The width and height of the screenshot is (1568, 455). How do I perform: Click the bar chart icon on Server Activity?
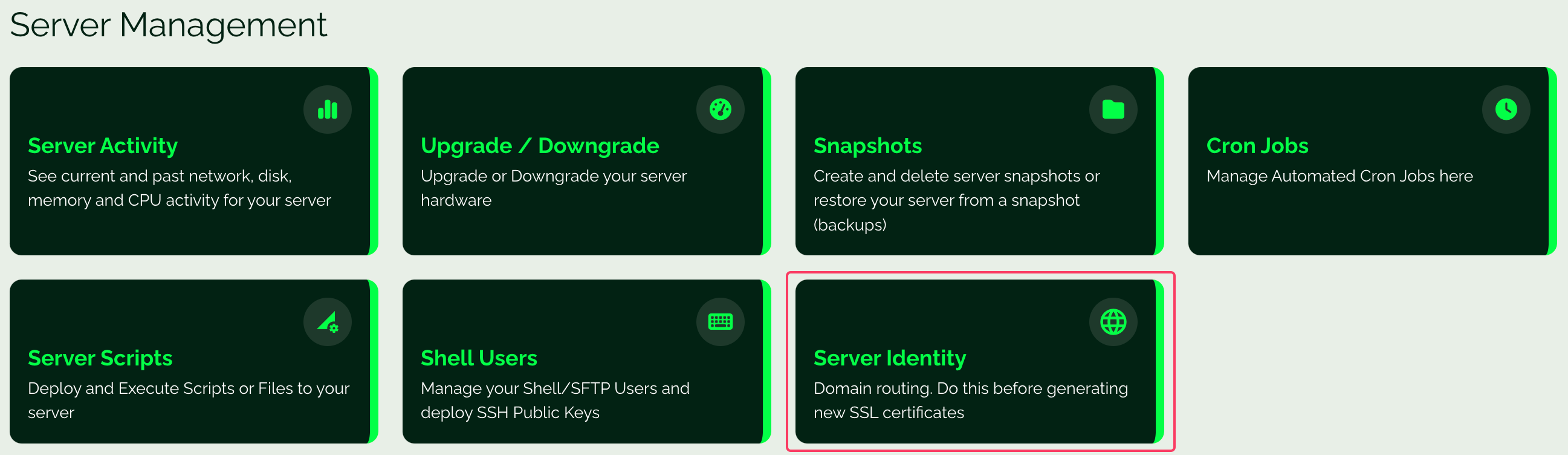click(x=328, y=110)
